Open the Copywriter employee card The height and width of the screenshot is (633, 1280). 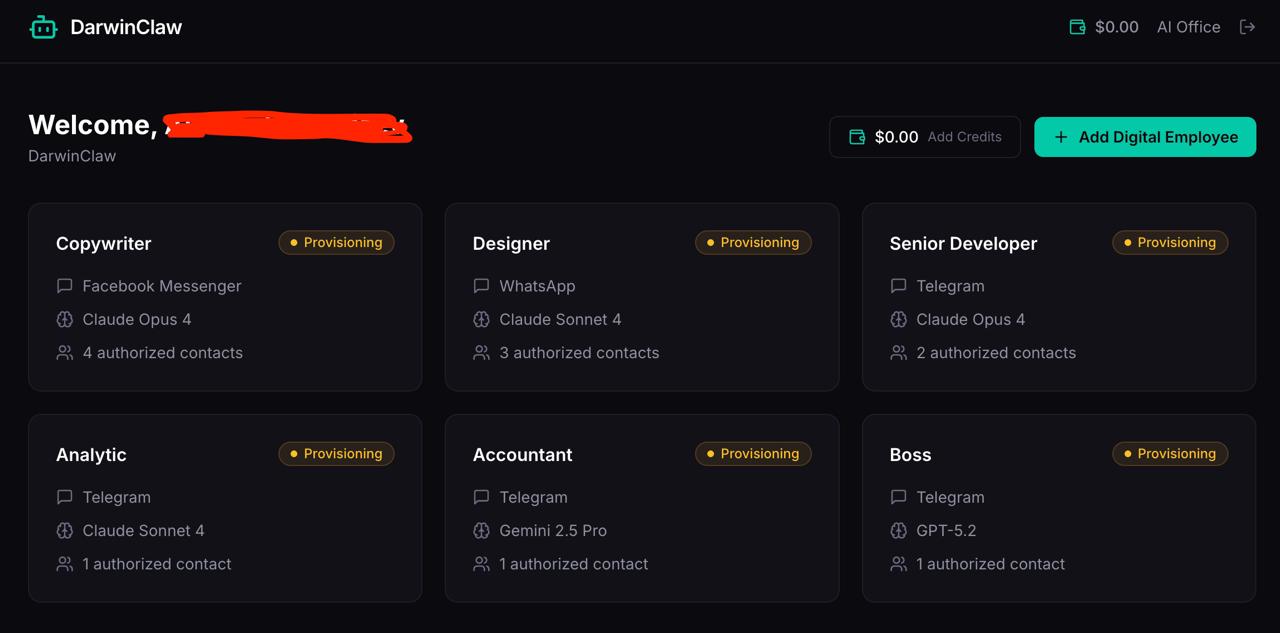click(225, 297)
